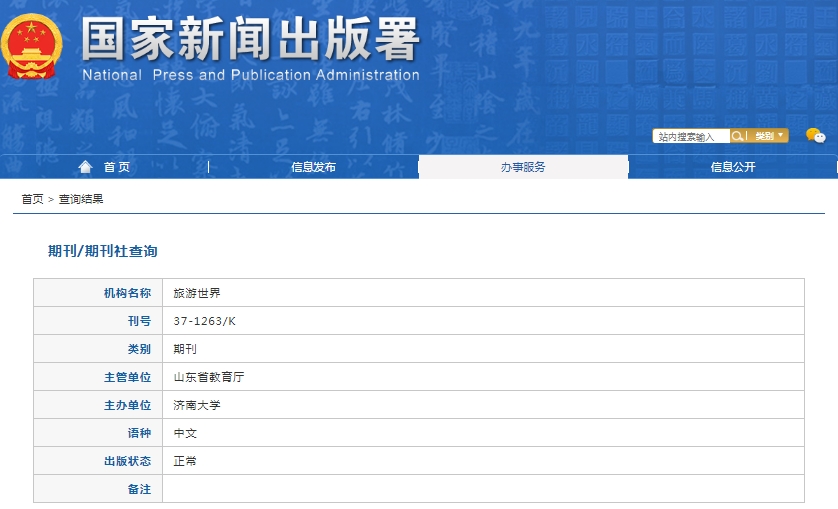Image resolution: width=838 pixels, height=509 pixels.
Task: Click the 国家新闻出版署 site title
Action: click(250, 40)
